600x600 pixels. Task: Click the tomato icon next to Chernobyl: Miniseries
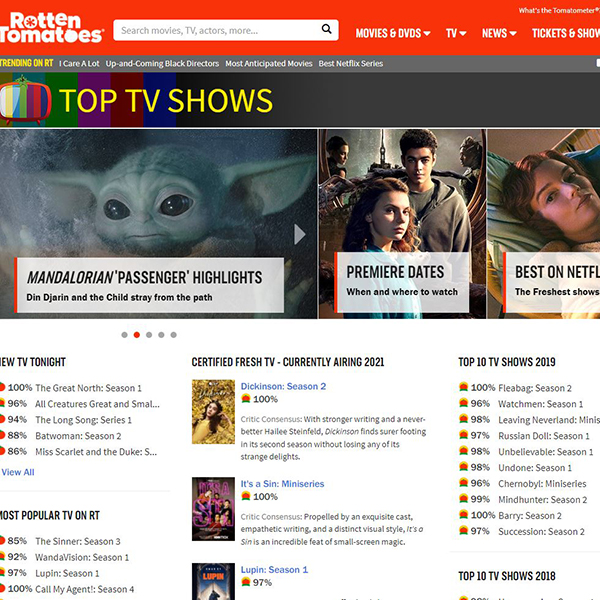463,483
